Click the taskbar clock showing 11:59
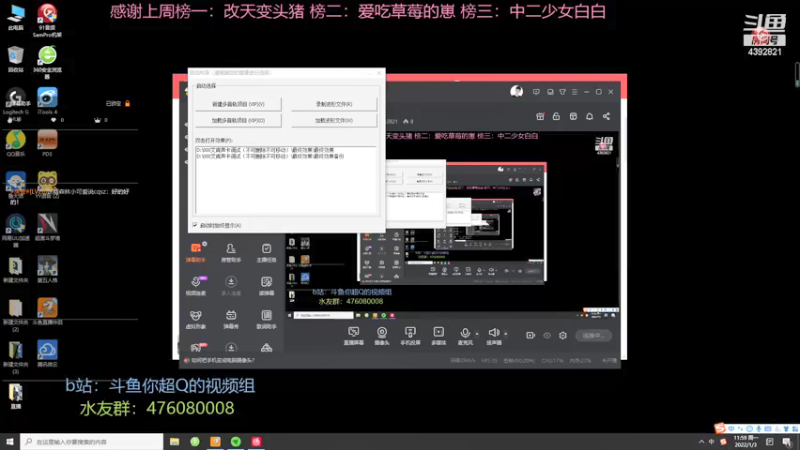The height and width of the screenshot is (450, 800). (x=745, y=442)
